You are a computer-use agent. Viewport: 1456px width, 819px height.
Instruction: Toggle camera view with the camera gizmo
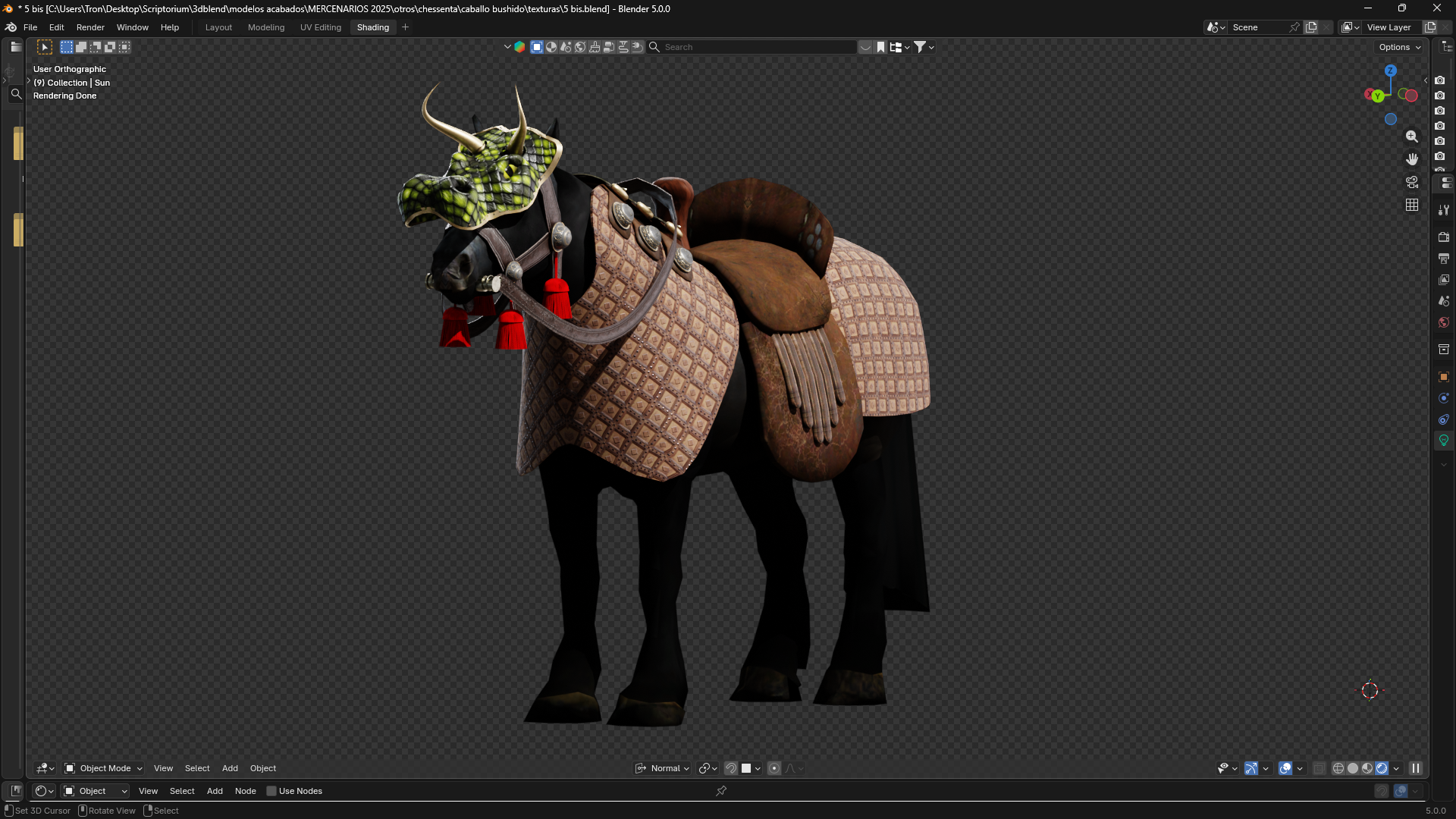1411,182
